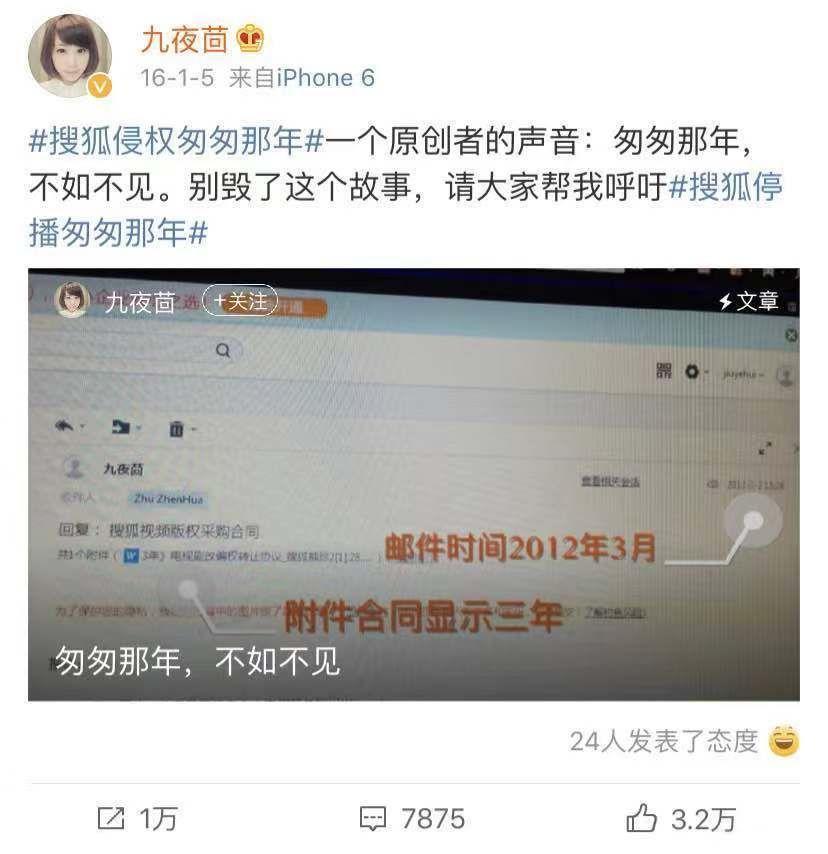This screenshot has height=854, width=828.
Task: Like the post with thumbs-up icon
Action: (x=641, y=818)
